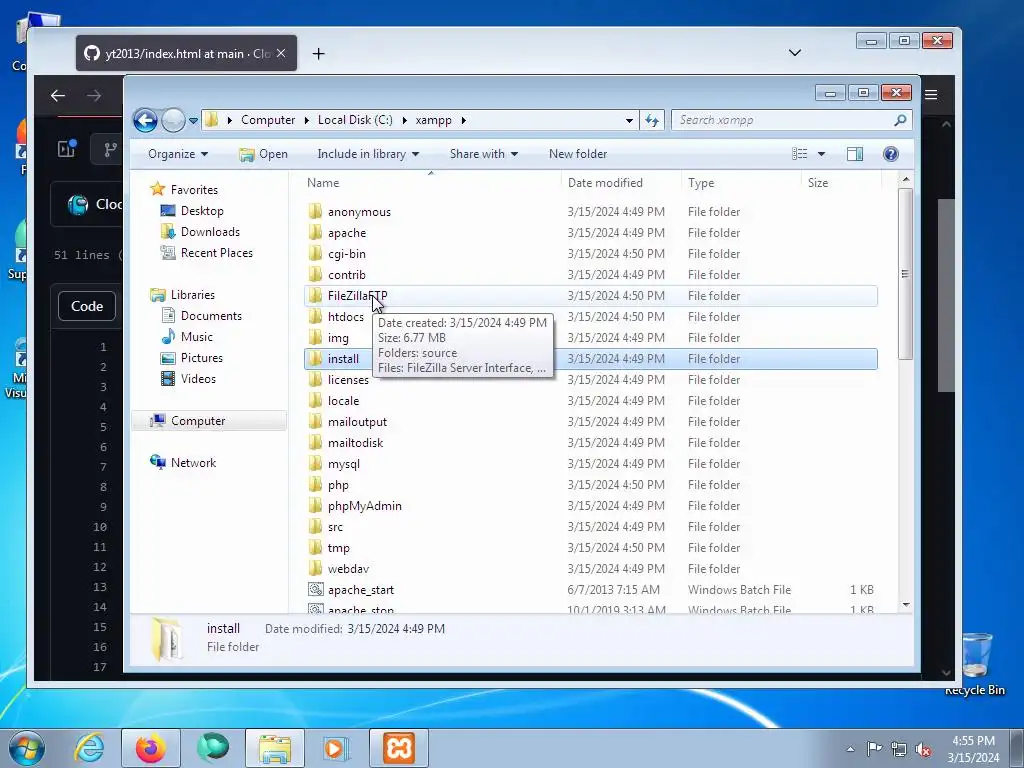Viewport: 1024px width, 768px height.
Task: Click Local Disk (C:) in breadcrumb
Action: [x=355, y=120]
